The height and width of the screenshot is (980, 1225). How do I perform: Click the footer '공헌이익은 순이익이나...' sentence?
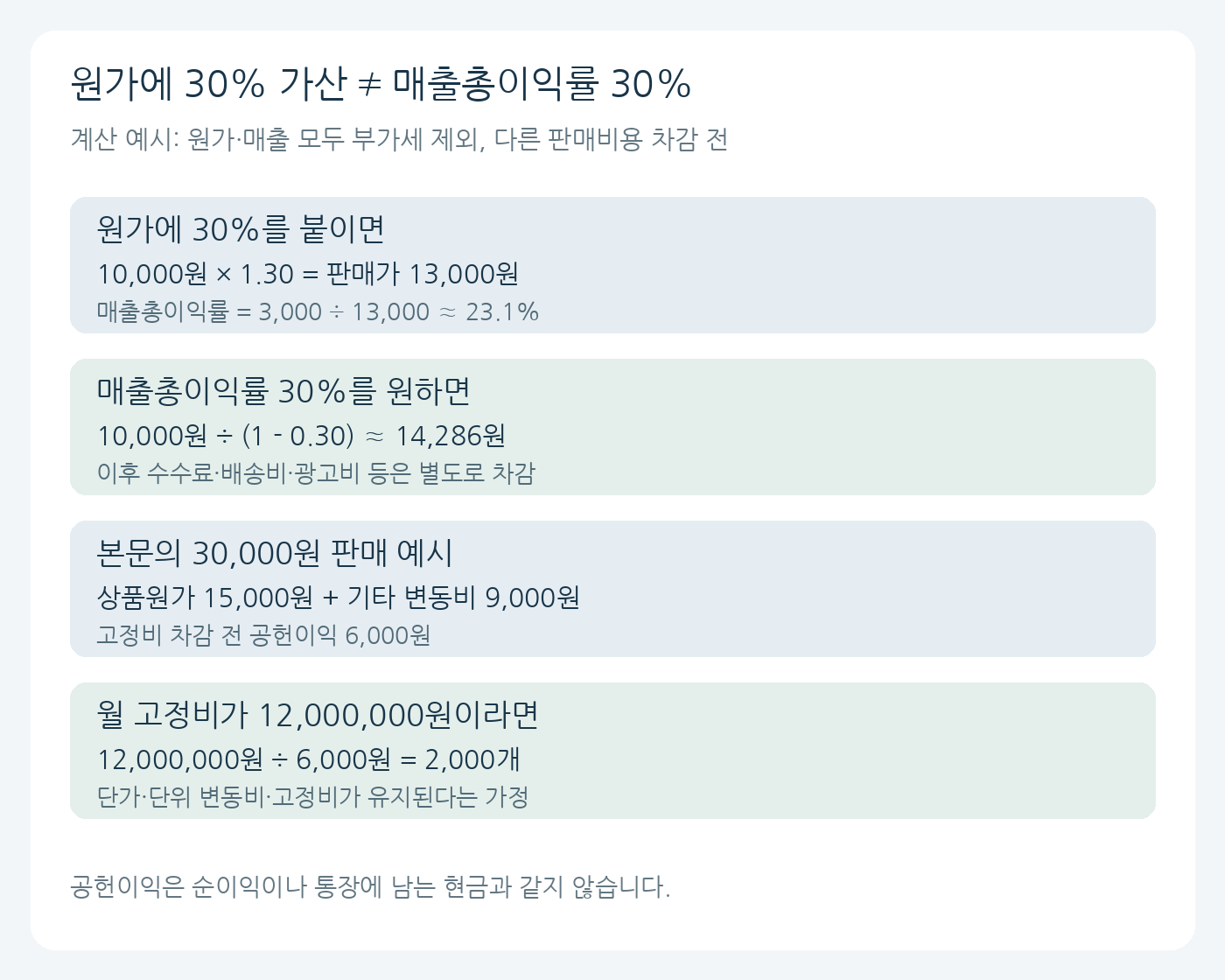(370, 887)
